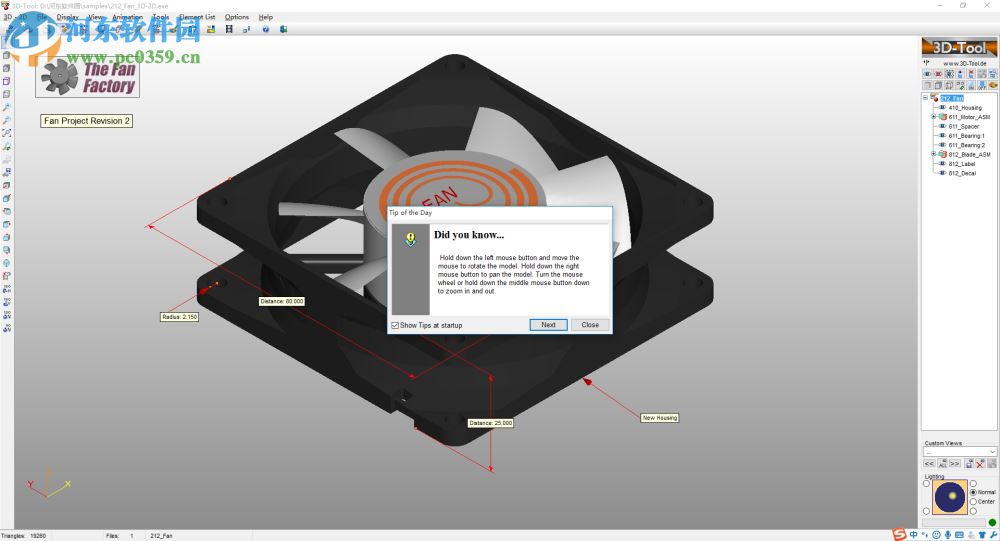Click the green status indicator circle
This screenshot has height=541, width=1000.
coord(992,522)
